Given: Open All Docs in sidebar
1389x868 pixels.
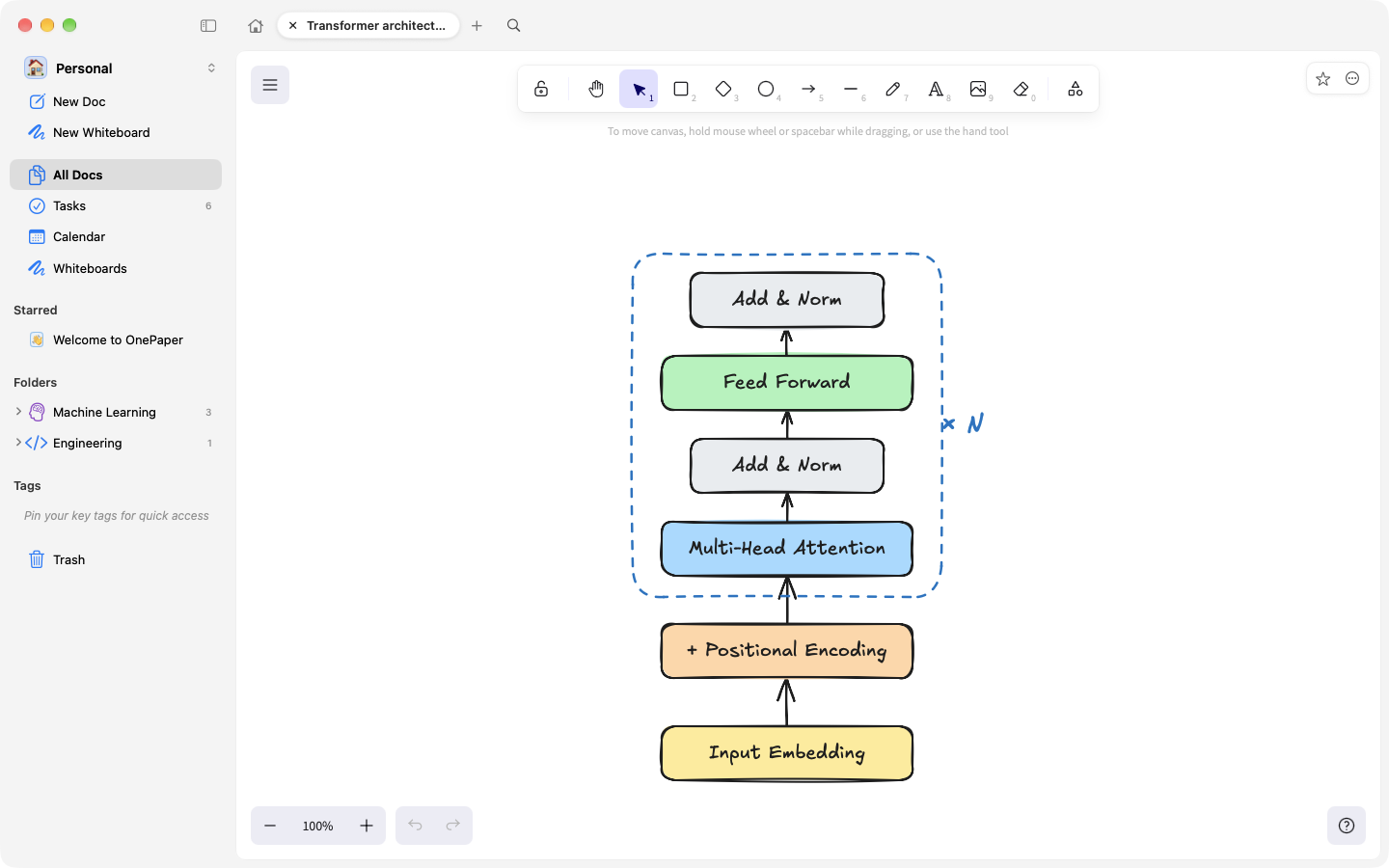Looking at the screenshot, I should pyautogui.click(x=116, y=175).
